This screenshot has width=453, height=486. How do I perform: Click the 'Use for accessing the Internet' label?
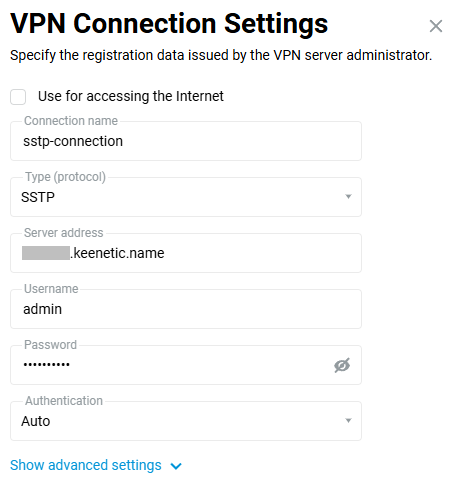[x=131, y=96]
